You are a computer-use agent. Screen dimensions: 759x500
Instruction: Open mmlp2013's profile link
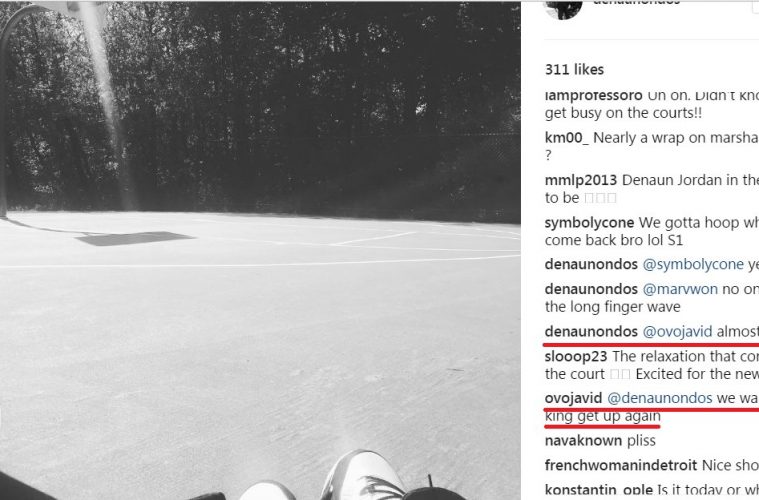[x=581, y=181]
